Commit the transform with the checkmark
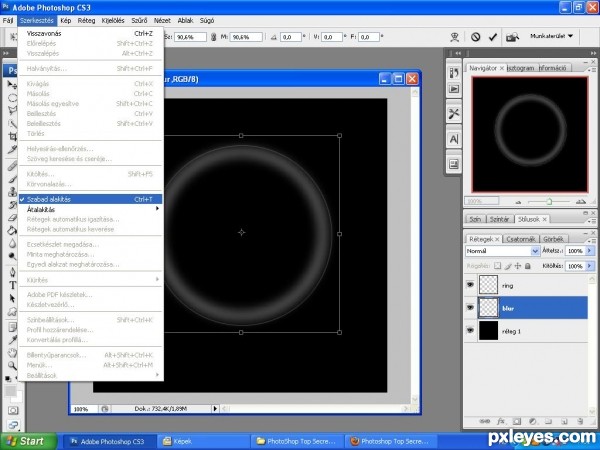600x450 pixels. click(x=493, y=37)
